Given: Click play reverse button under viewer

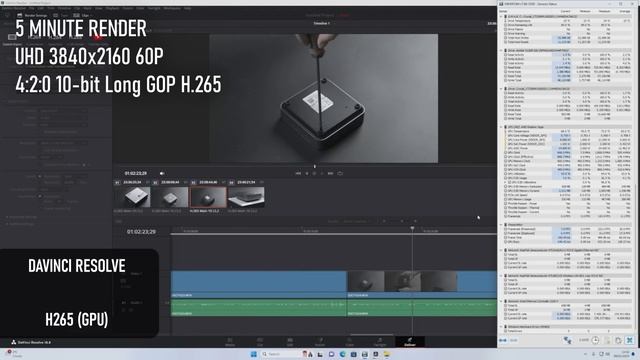Looking at the screenshot, I should coord(307,173).
